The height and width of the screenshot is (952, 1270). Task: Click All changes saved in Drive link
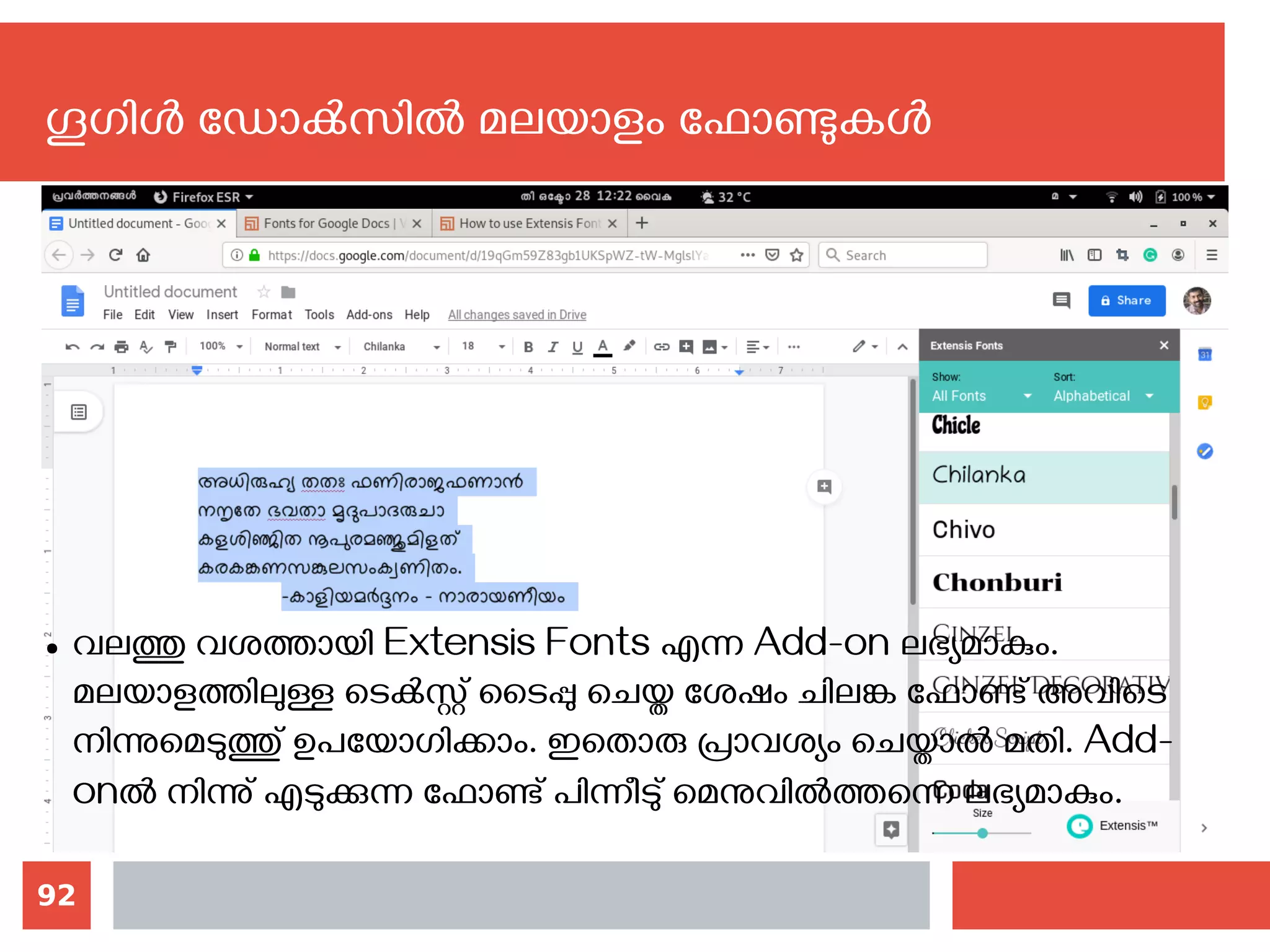(x=517, y=315)
